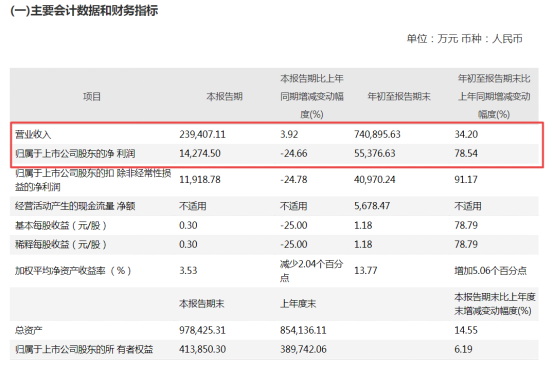
Task: Select the value -24.78
Action: pyautogui.click(x=294, y=180)
